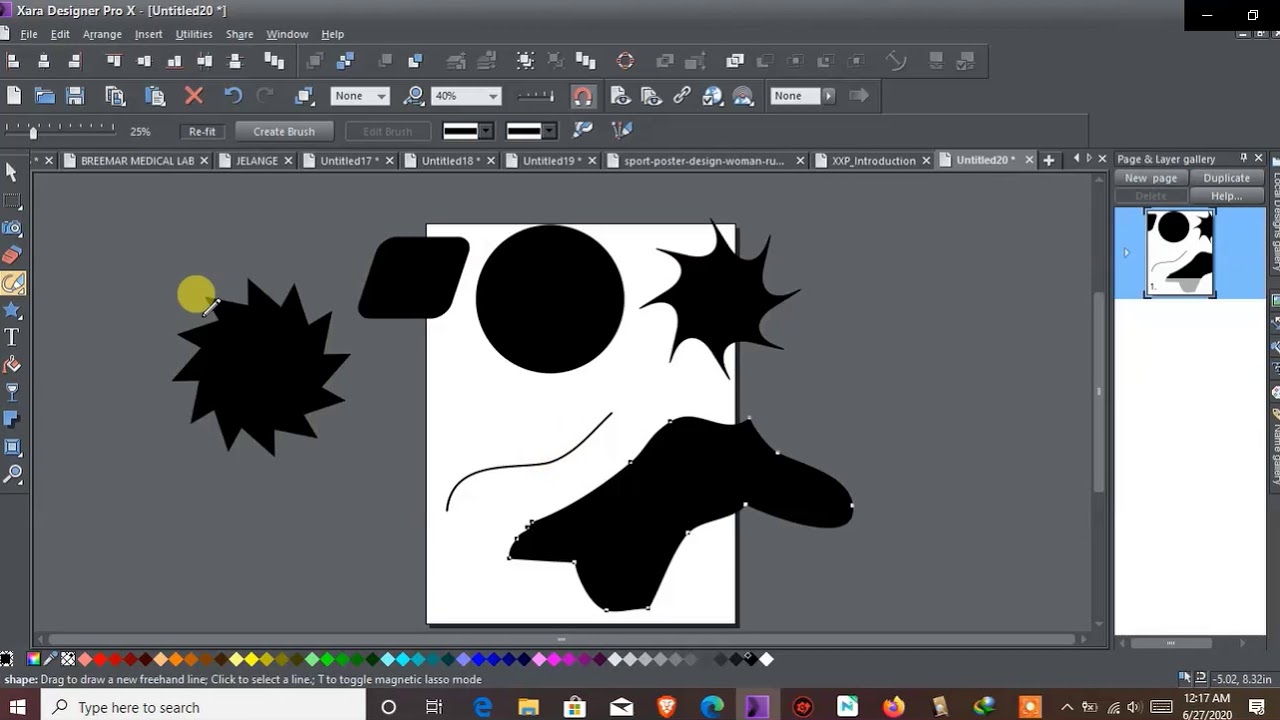This screenshot has height=720, width=1280.
Task: Open the colour editor icon
Action: (33, 659)
